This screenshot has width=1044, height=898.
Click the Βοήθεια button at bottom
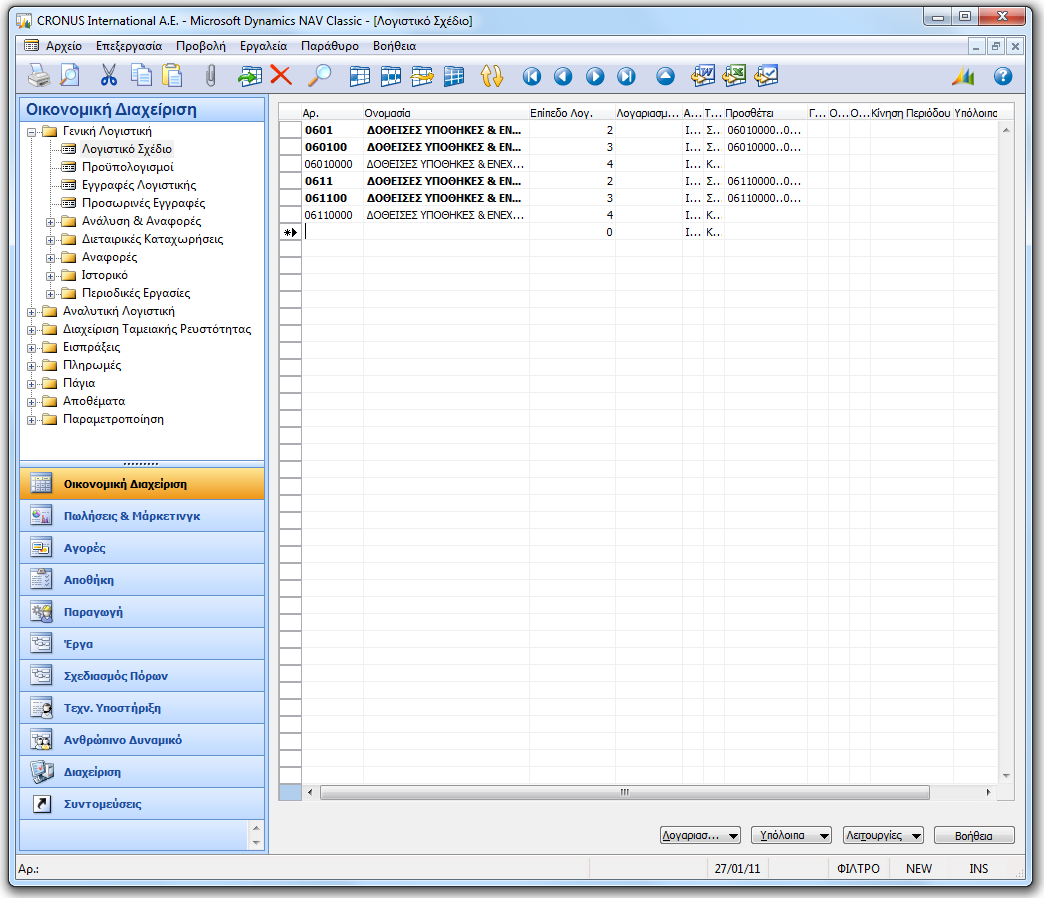pyautogui.click(x=974, y=835)
